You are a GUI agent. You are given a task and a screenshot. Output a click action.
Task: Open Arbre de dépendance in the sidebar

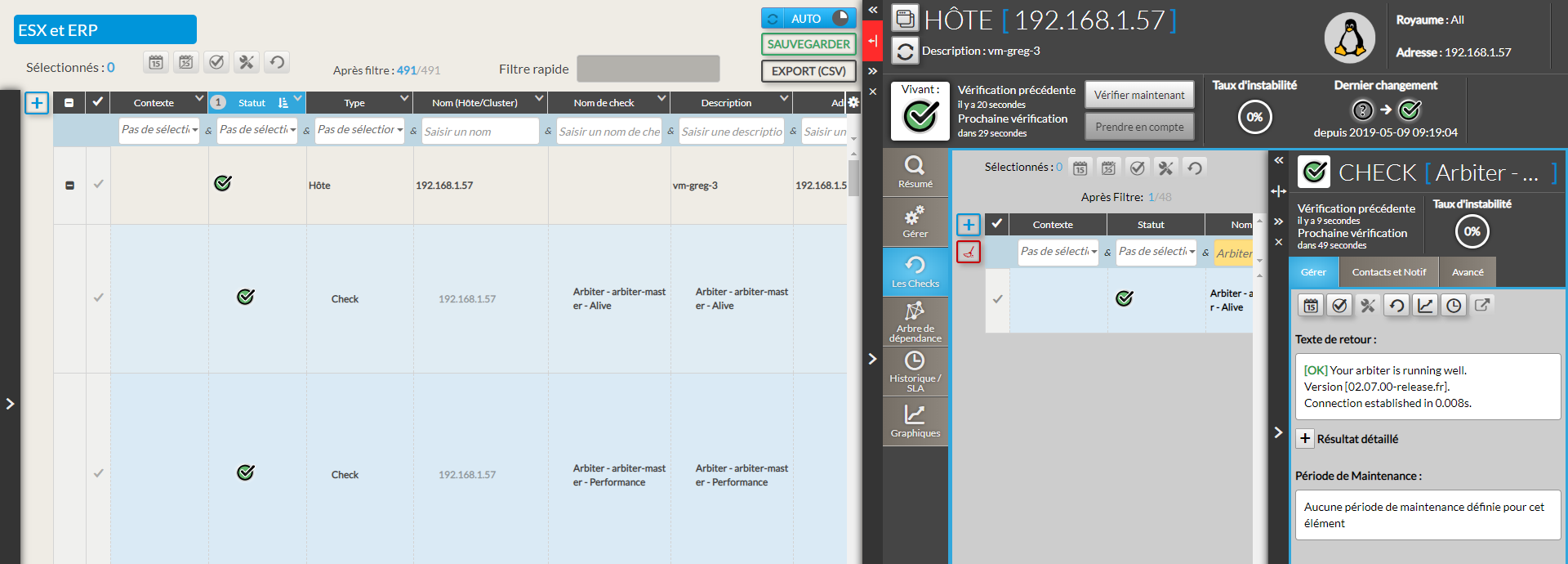point(915,322)
